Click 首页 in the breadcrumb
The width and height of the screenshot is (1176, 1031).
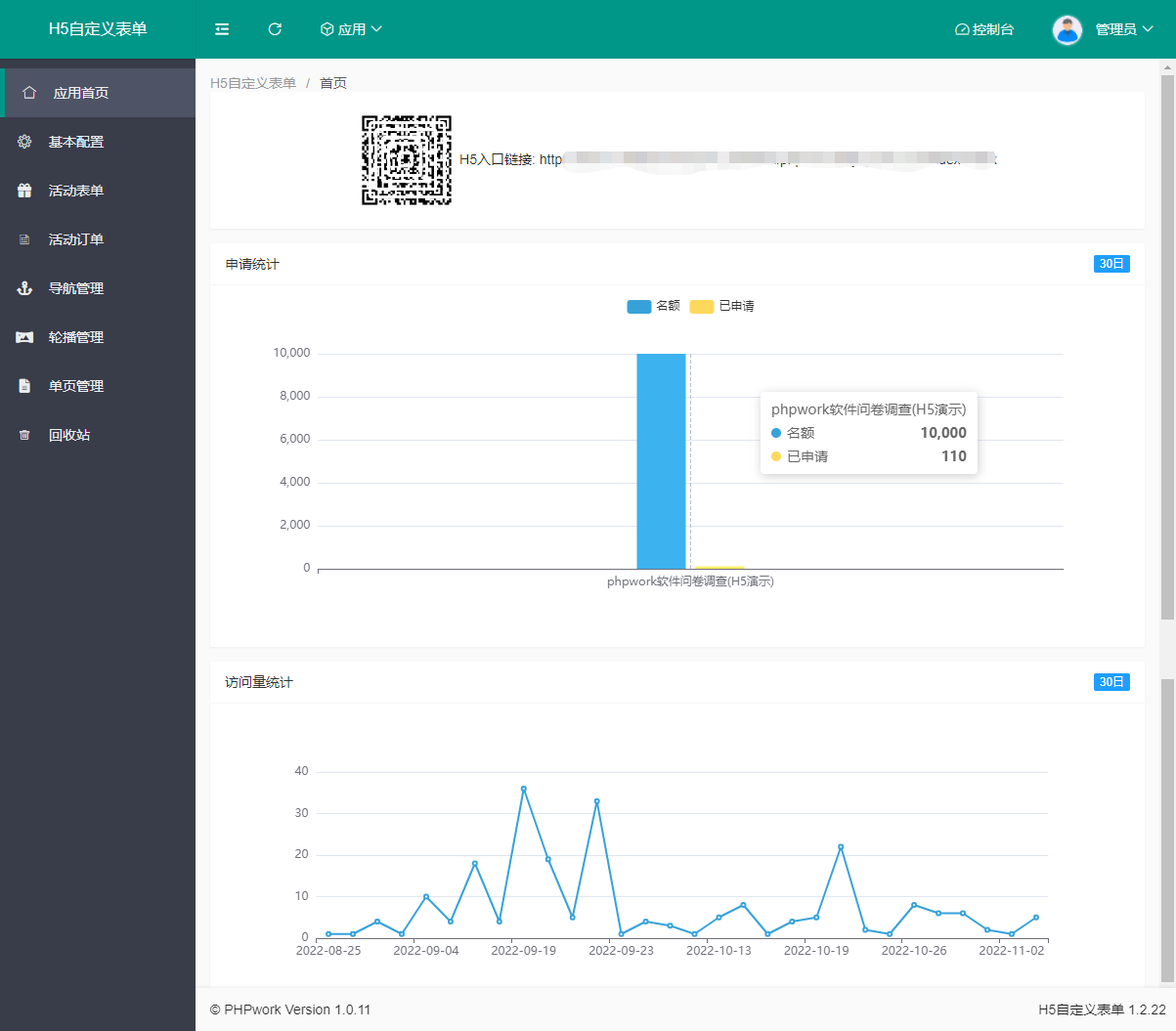(x=333, y=83)
